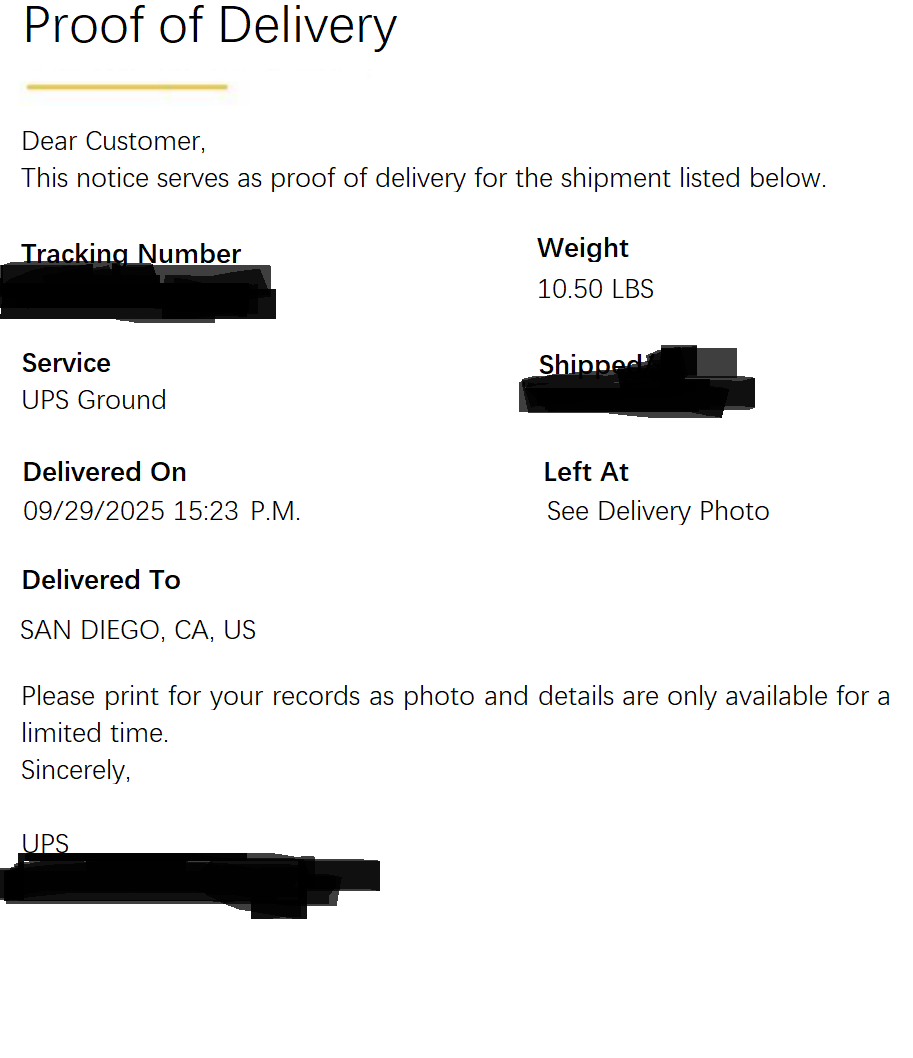Click the Dear Customer greeting
913x1058 pixels.
(114, 141)
